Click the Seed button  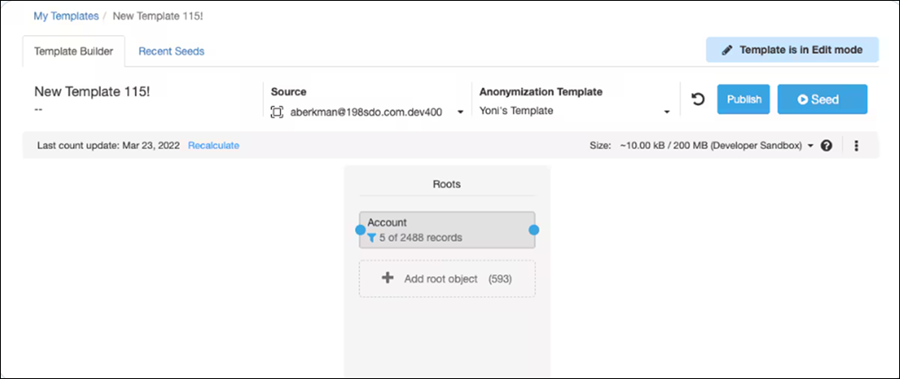point(822,99)
